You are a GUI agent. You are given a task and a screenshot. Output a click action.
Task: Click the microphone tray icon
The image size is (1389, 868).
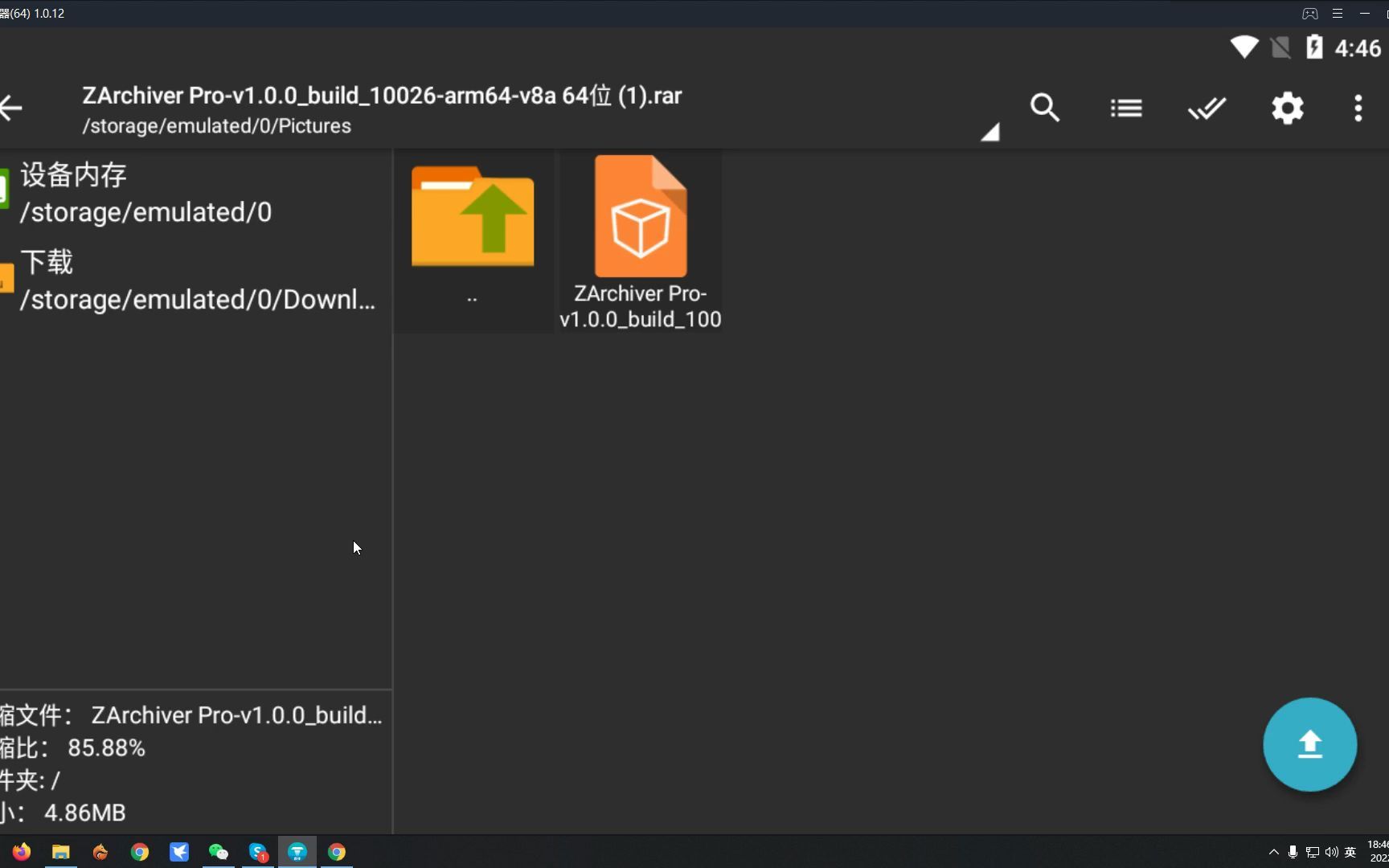[x=1293, y=852]
